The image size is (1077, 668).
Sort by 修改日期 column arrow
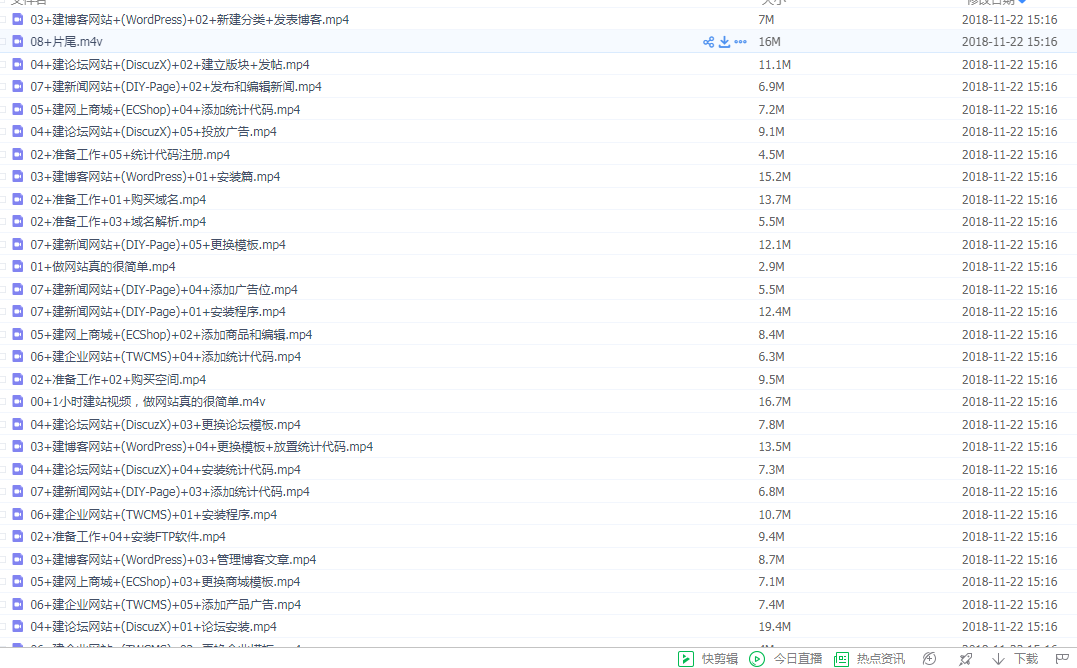(1021, 3)
